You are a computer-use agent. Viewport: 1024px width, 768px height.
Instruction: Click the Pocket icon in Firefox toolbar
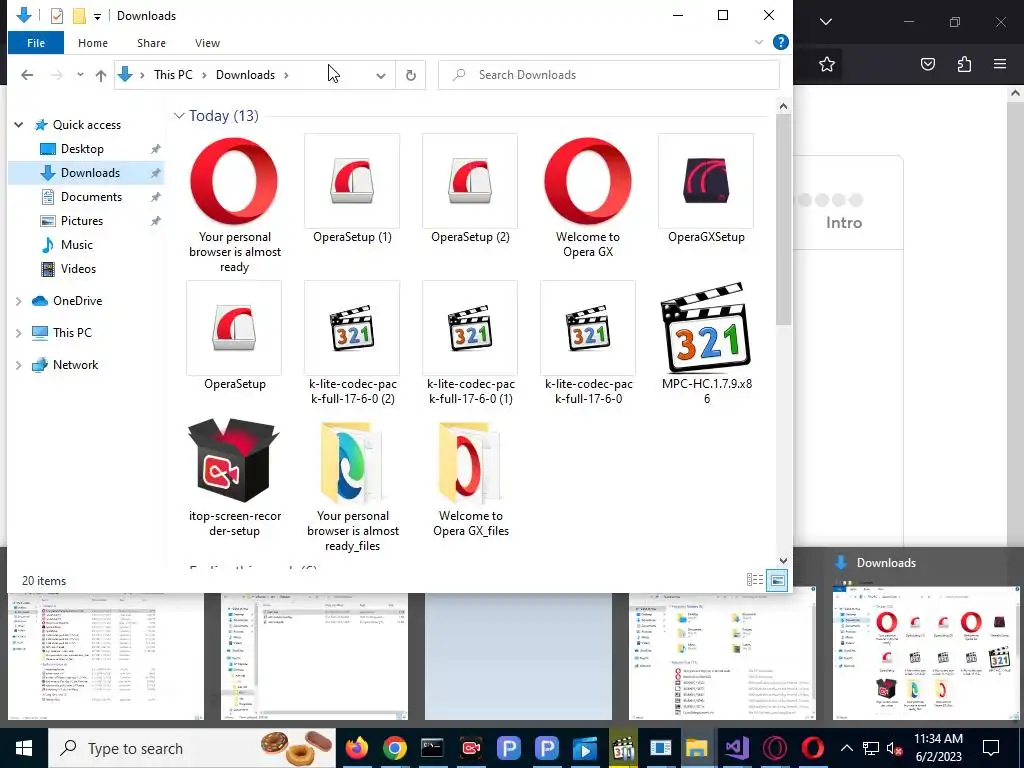(x=928, y=64)
